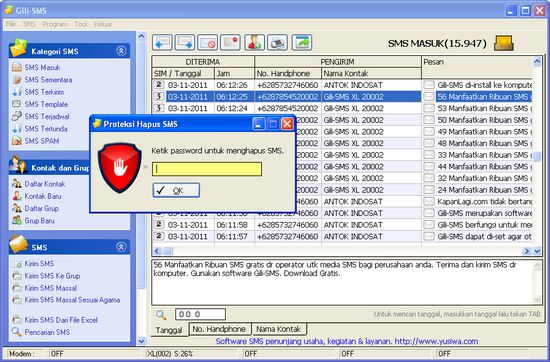Click the magnifier search icon beside date field
This screenshot has height=362, width=550.
[x=161, y=315]
